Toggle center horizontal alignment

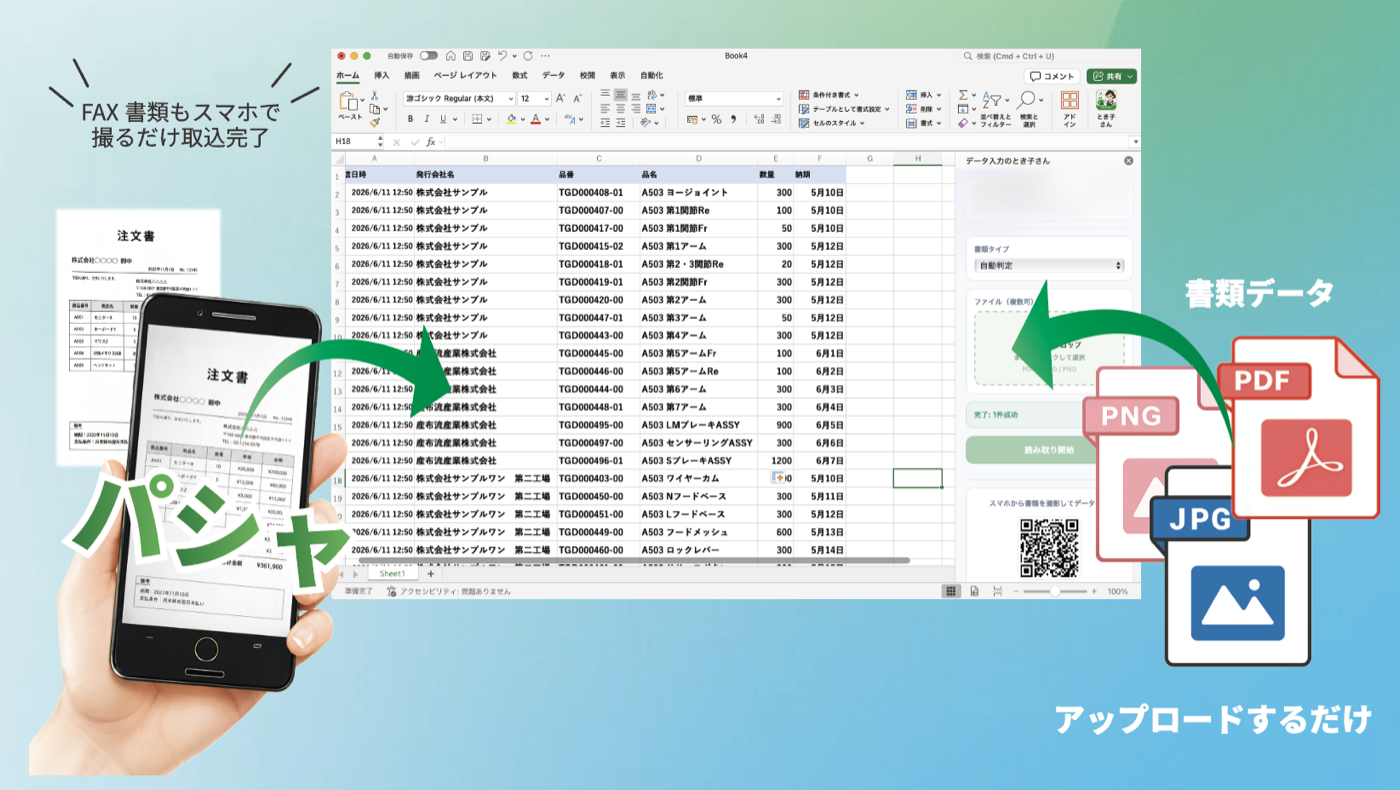[x=621, y=109]
